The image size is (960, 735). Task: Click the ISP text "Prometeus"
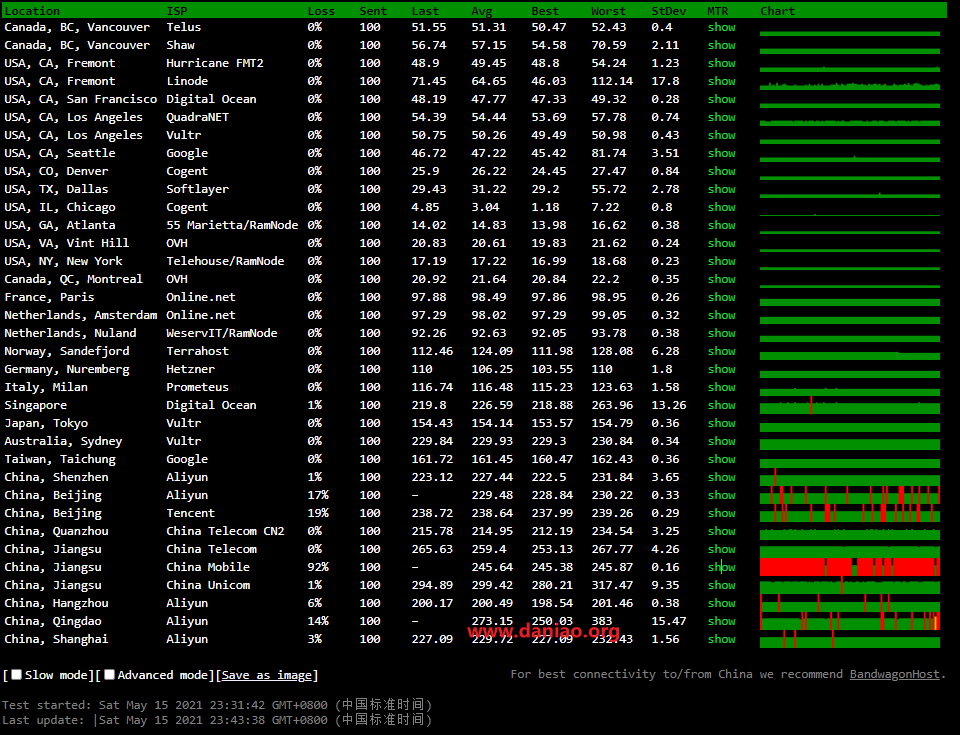point(197,387)
